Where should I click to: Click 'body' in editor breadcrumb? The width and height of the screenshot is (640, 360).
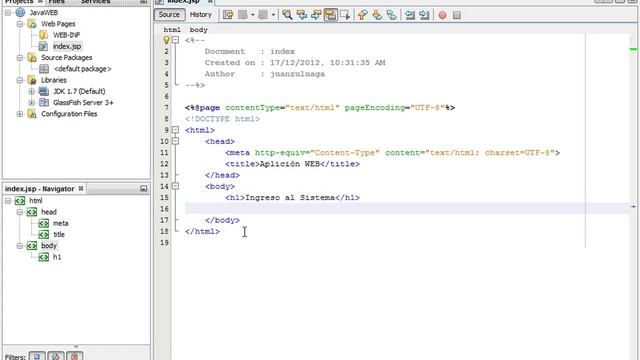click(x=199, y=30)
